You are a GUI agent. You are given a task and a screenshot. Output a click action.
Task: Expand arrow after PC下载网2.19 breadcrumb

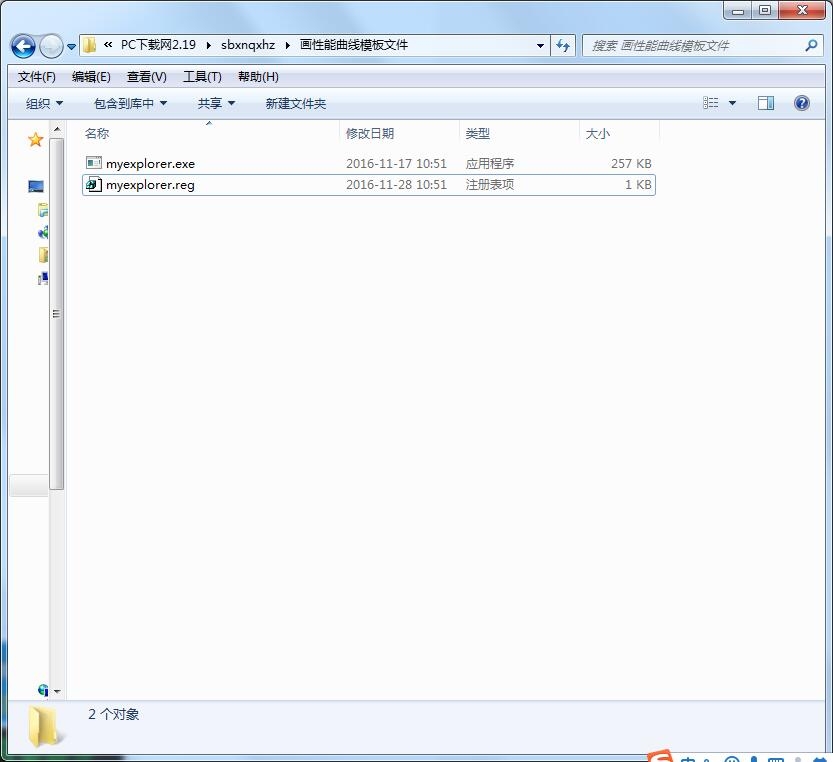pyautogui.click(x=208, y=46)
